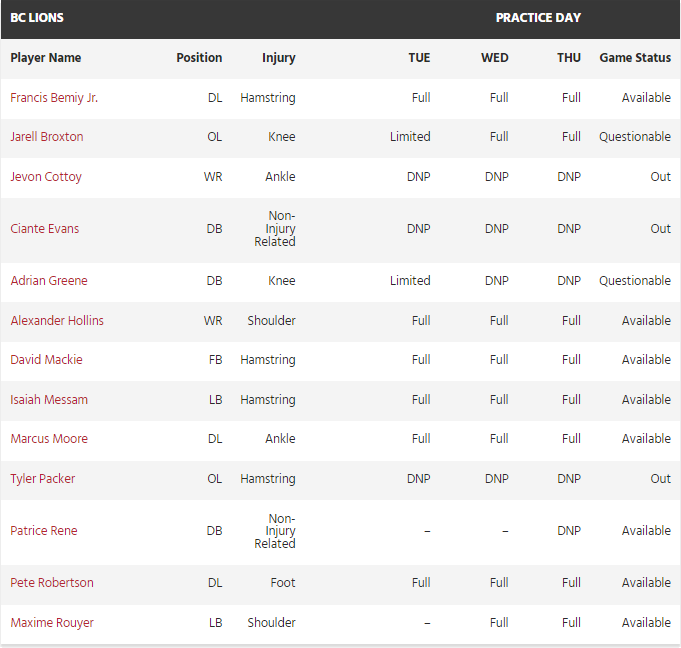Image resolution: width=681 pixels, height=648 pixels.
Task: Select Alexander Hollins's Shoulder injury cell
Action: coord(271,321)
